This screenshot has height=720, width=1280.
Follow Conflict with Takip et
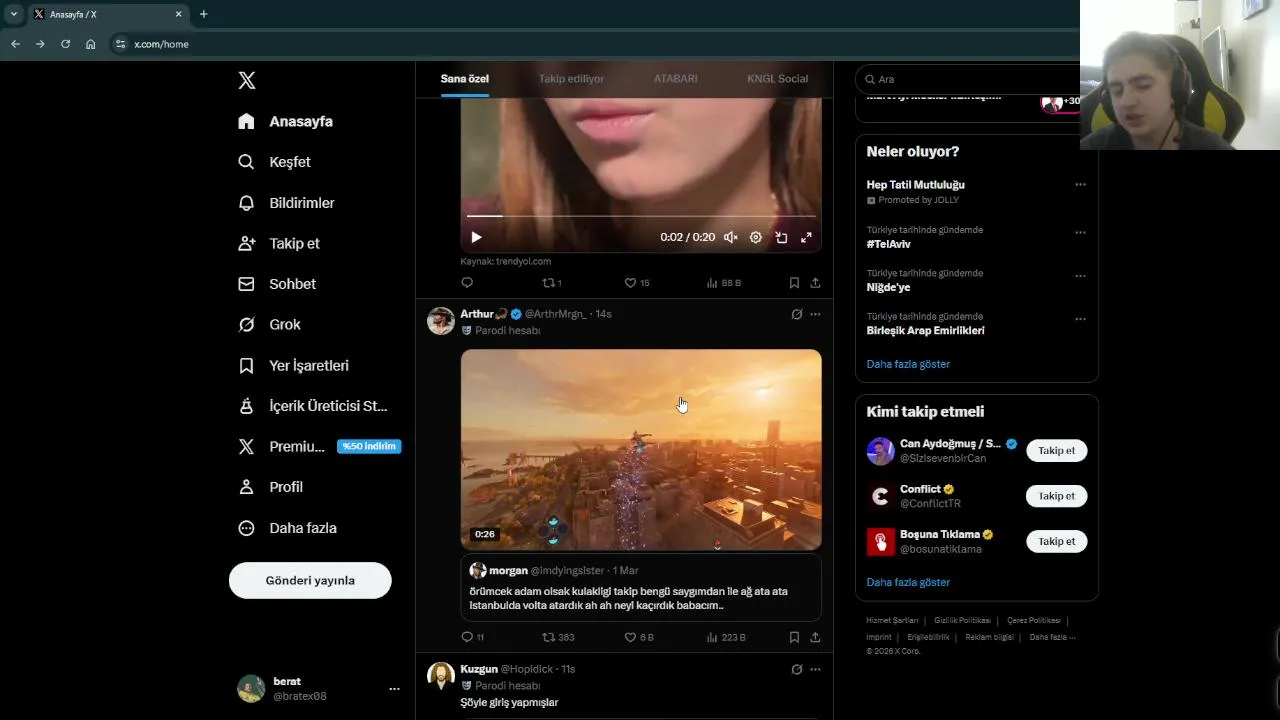click(1056, 496)
